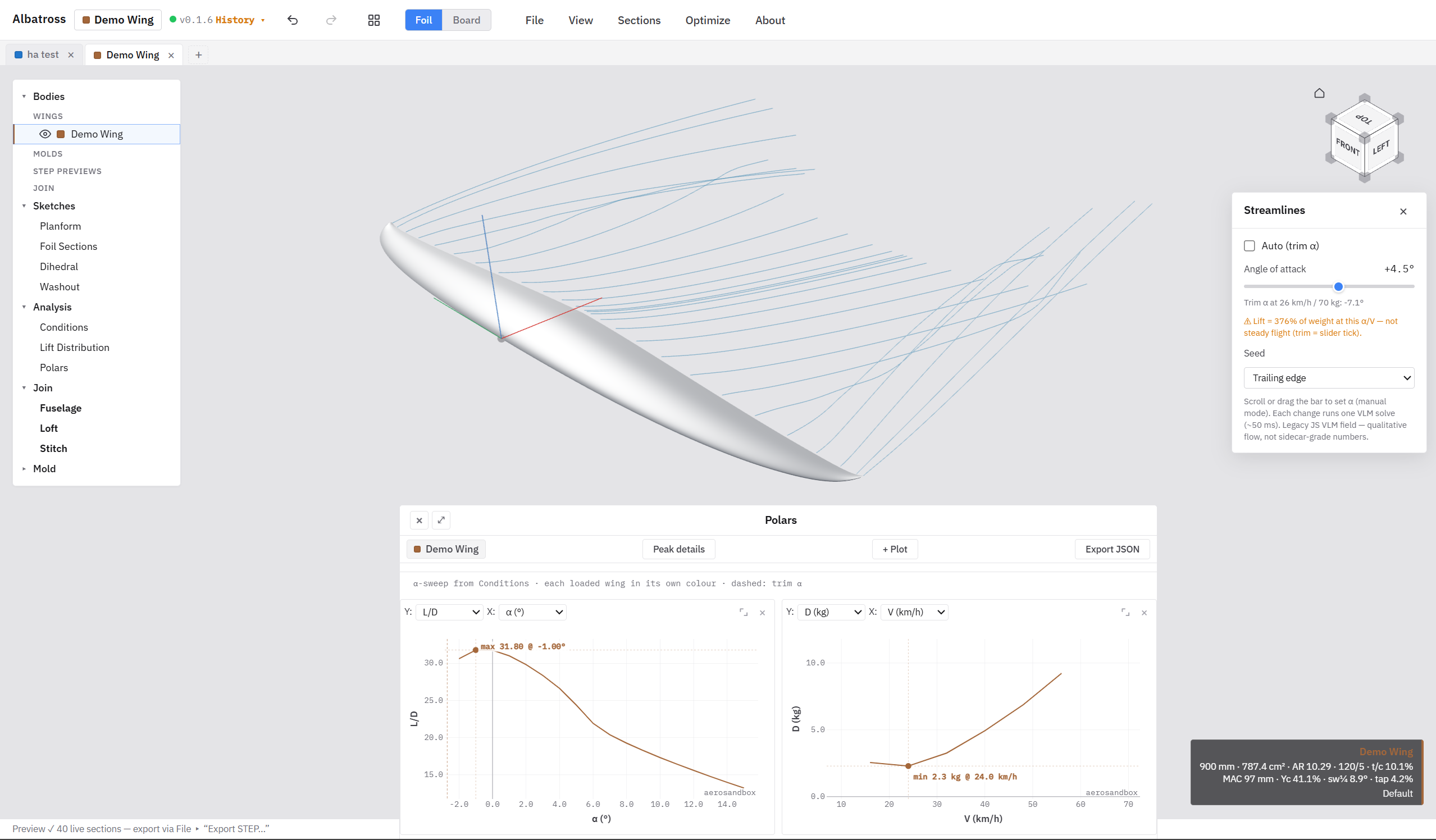Collapse the Bodies tree section
Screen dimensions: 1436x840
[x=24, y=97]
